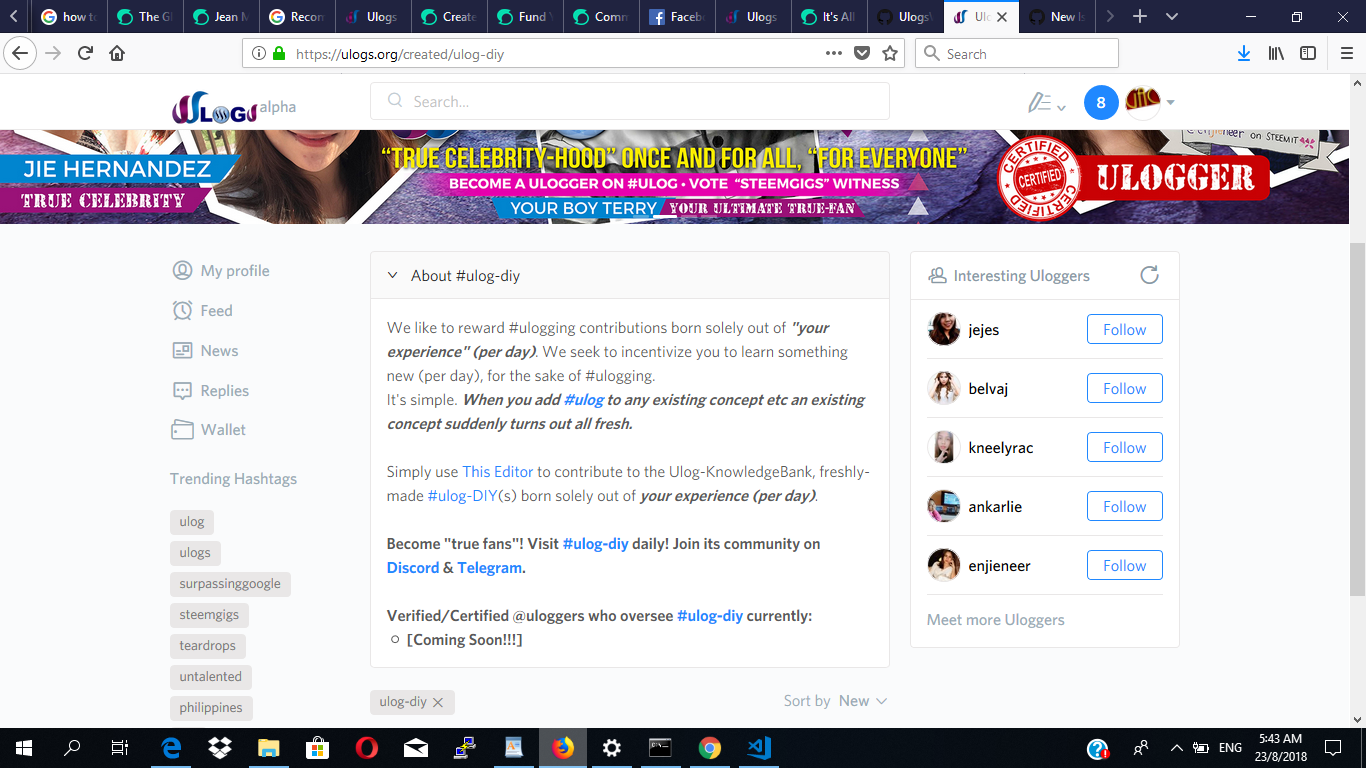The image size is (1366, 768).
Task: Open Replies in left sidebar
Action: pyautogui.click(x=210, y=391)
